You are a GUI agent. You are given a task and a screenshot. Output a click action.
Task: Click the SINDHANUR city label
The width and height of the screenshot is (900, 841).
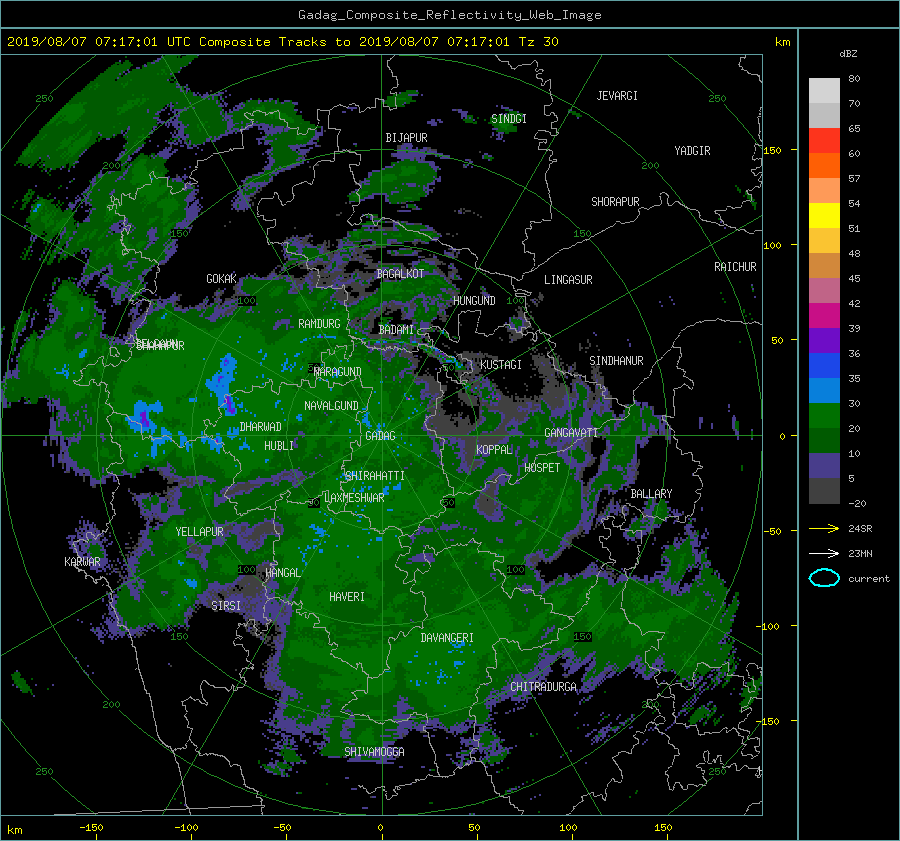click(616, 361)
